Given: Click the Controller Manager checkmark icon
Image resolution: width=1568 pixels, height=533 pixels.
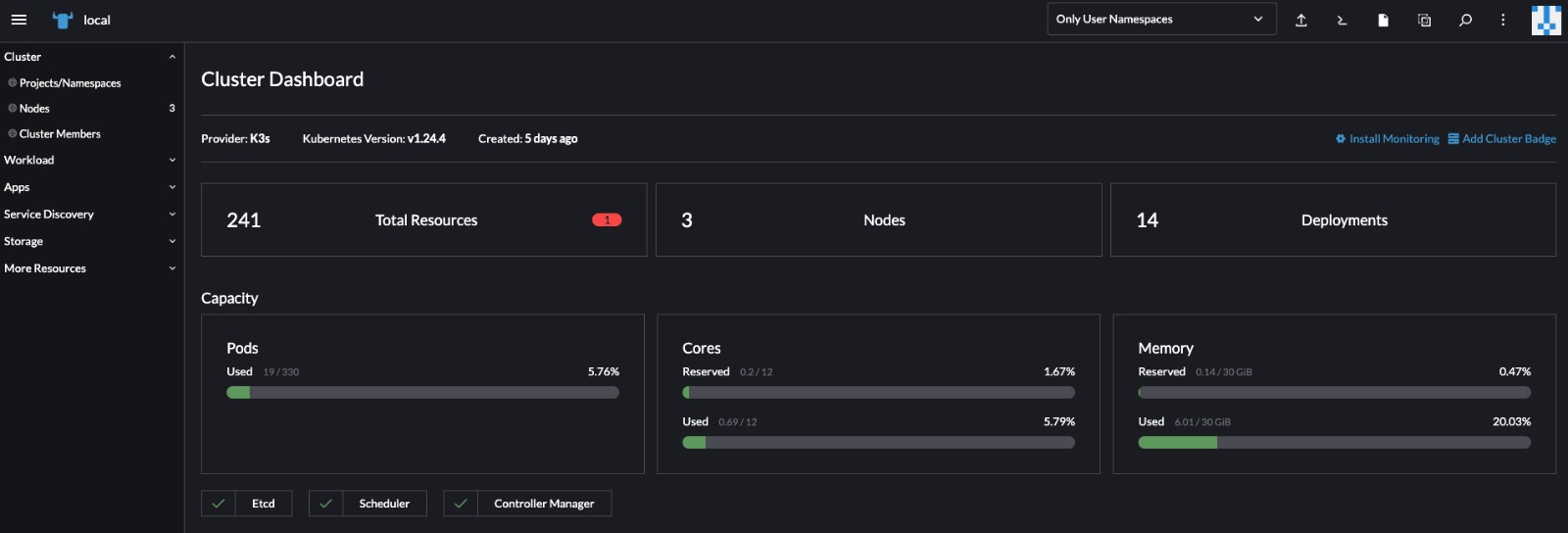Looking at the screenshot, I should [x=461, y=504].
